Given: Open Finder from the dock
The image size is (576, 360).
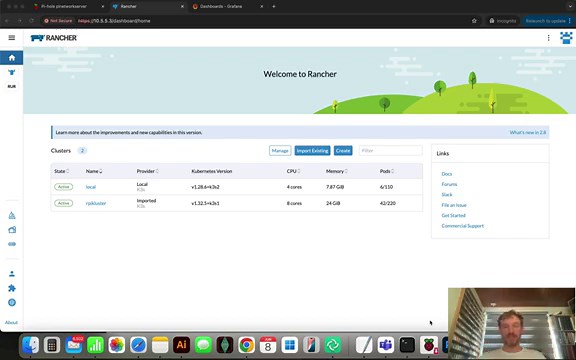Looking at the screenshot, I should pyautogui.click(x=31, y=345).
